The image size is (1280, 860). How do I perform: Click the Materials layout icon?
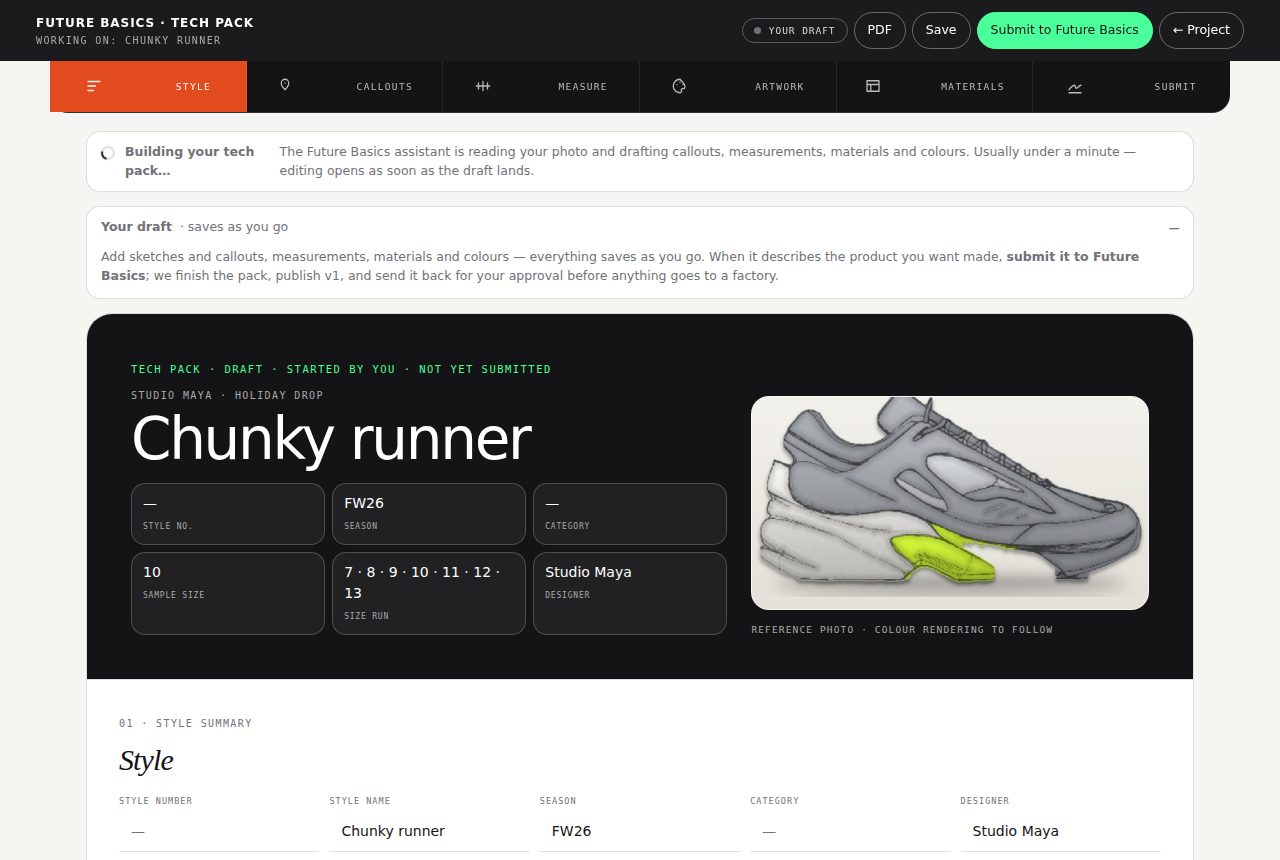[873, 87]
